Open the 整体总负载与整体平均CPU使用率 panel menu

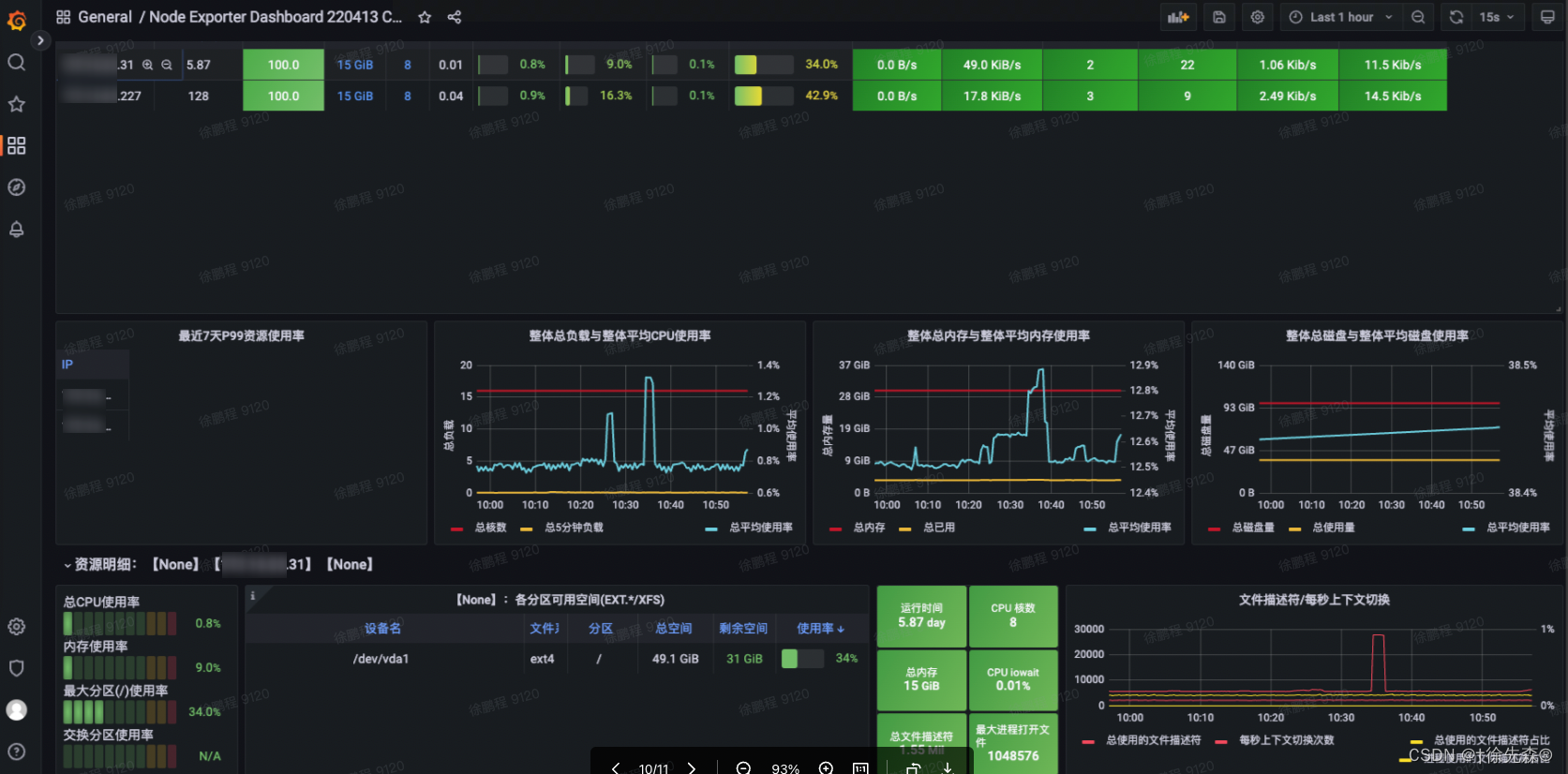click(620, 335)
